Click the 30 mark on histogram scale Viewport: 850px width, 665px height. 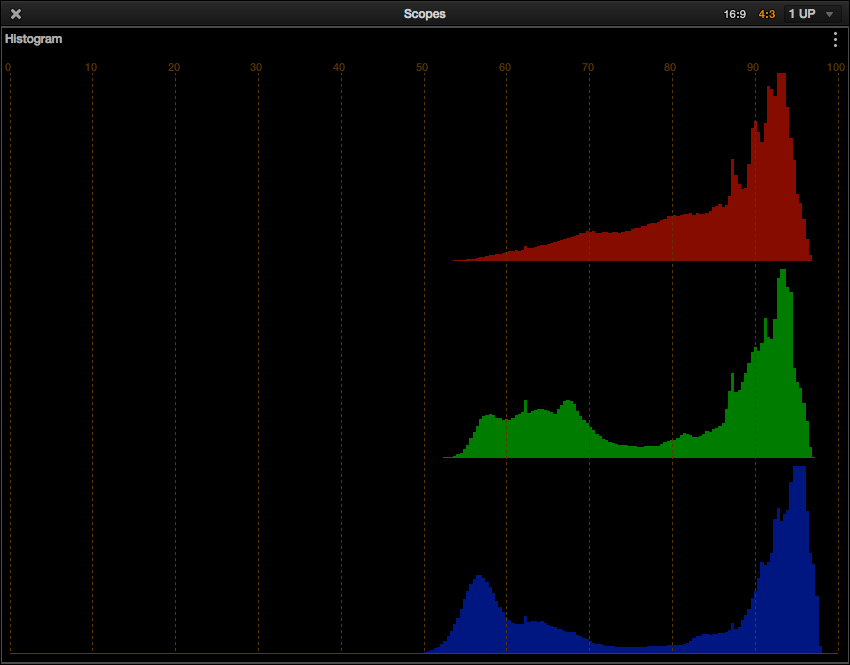(x=256, y=68)
